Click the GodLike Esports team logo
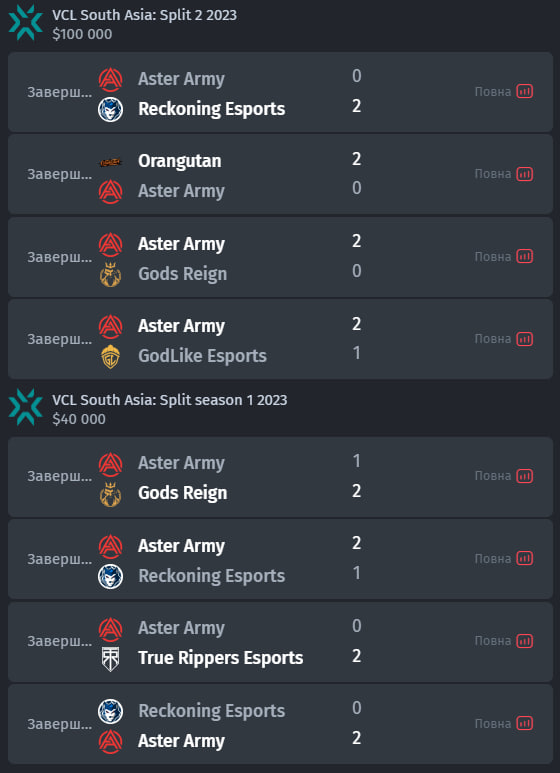560x773 pixels. tap(110, 357)
